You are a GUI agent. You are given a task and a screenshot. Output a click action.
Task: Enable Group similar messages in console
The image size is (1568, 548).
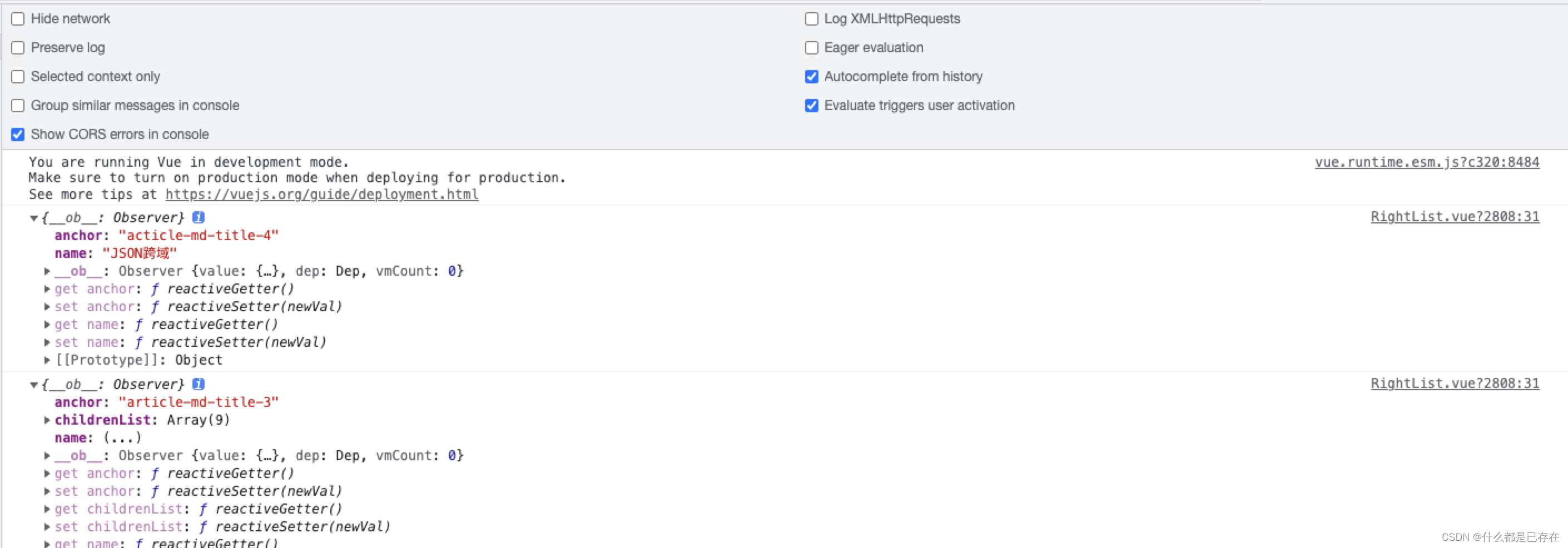pyautogui.click(x=18, y=105)
